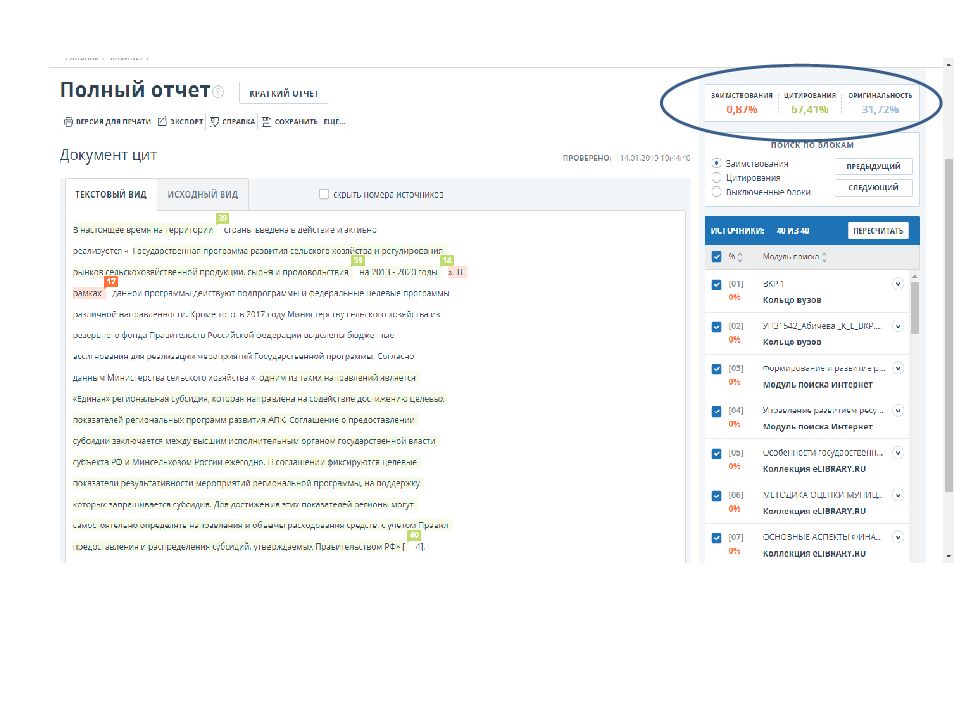Click the ЗАИМСТВОВАНИЯ 0,87% indicator
Screen dimensions: 960x720
point(741,103)
